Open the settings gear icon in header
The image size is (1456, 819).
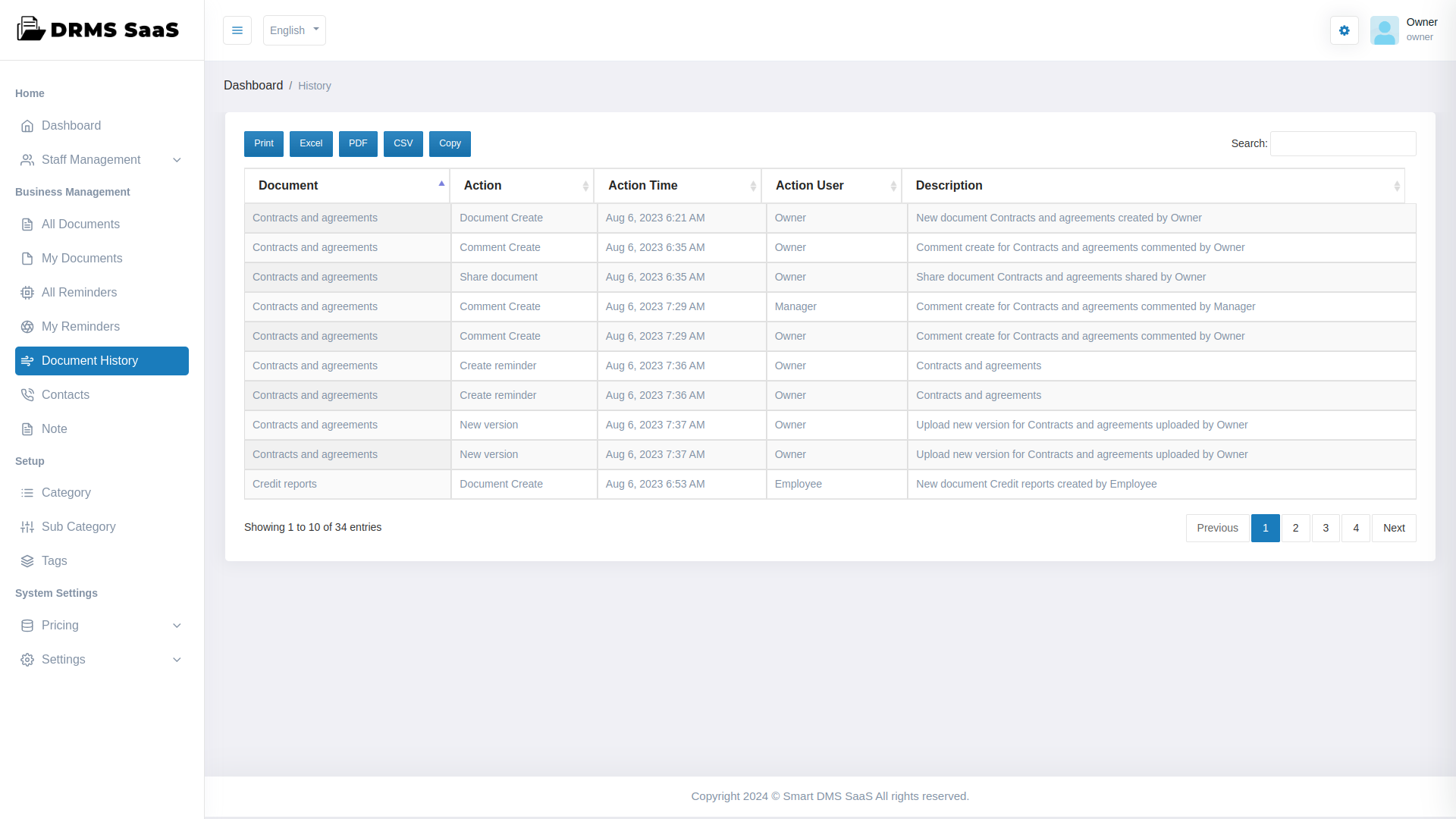(1344, 30)
